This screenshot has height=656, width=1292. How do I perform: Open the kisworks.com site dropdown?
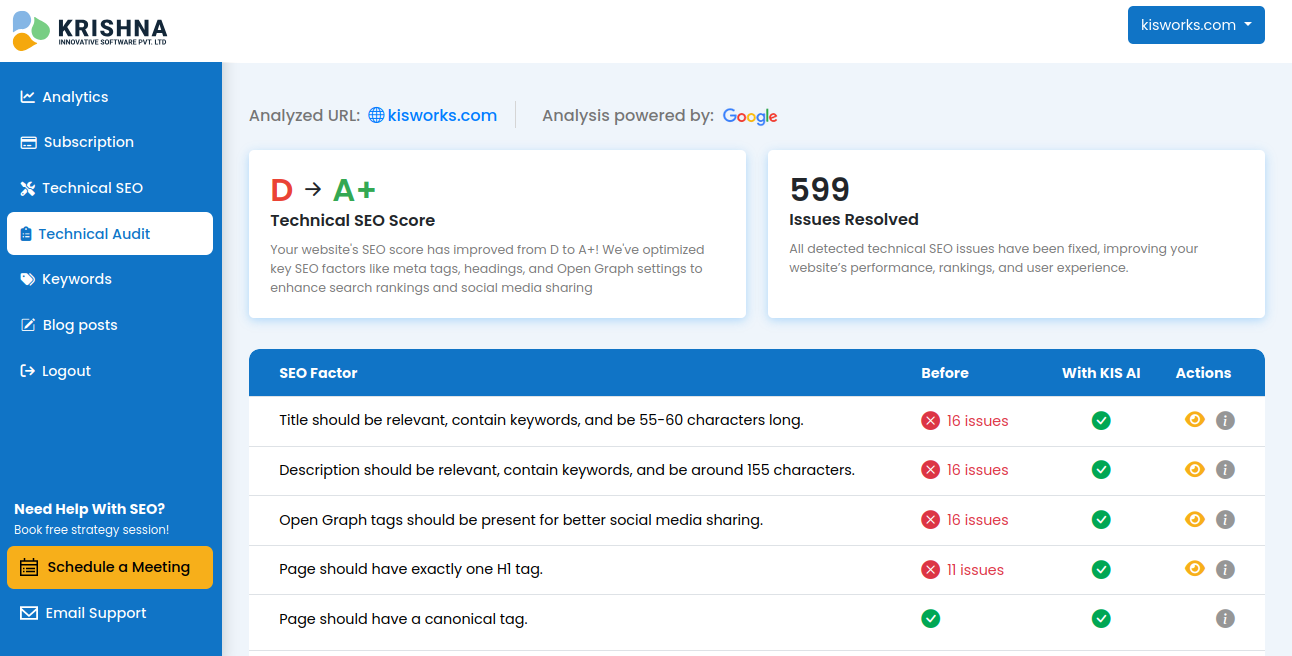[x=1196, y=25]
